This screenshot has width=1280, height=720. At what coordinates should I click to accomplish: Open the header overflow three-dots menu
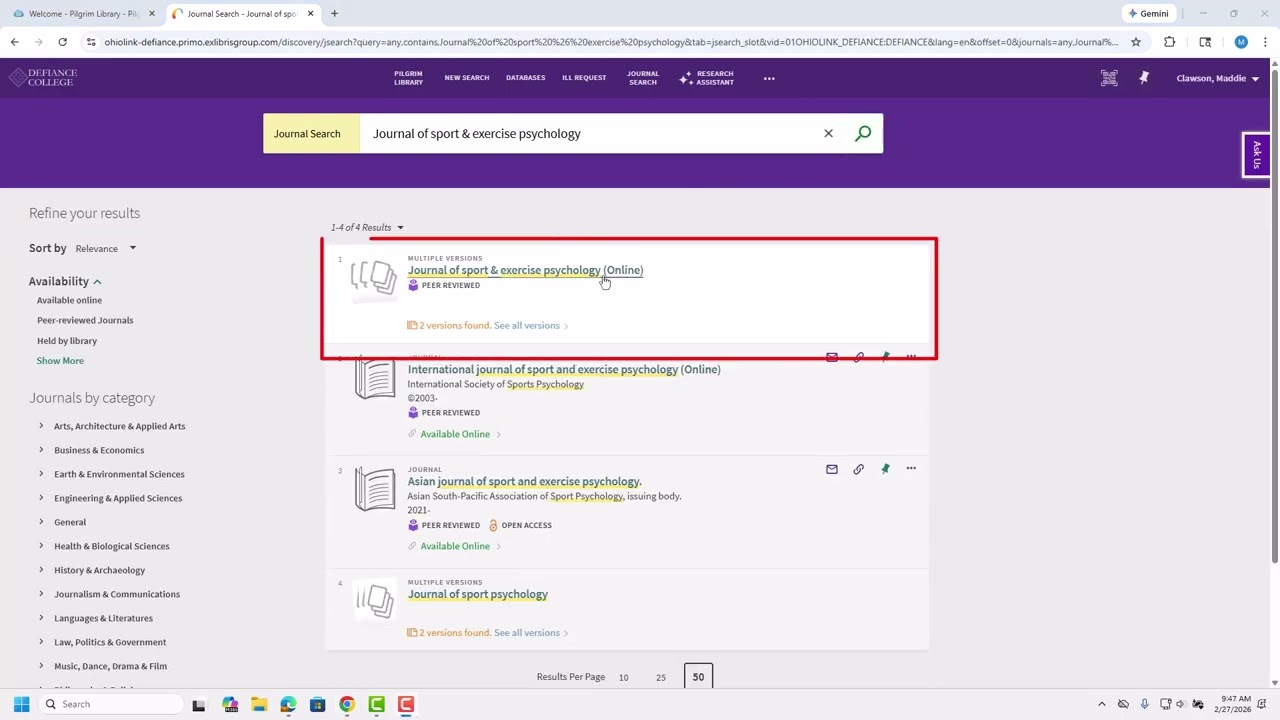[x=769, y=78]
